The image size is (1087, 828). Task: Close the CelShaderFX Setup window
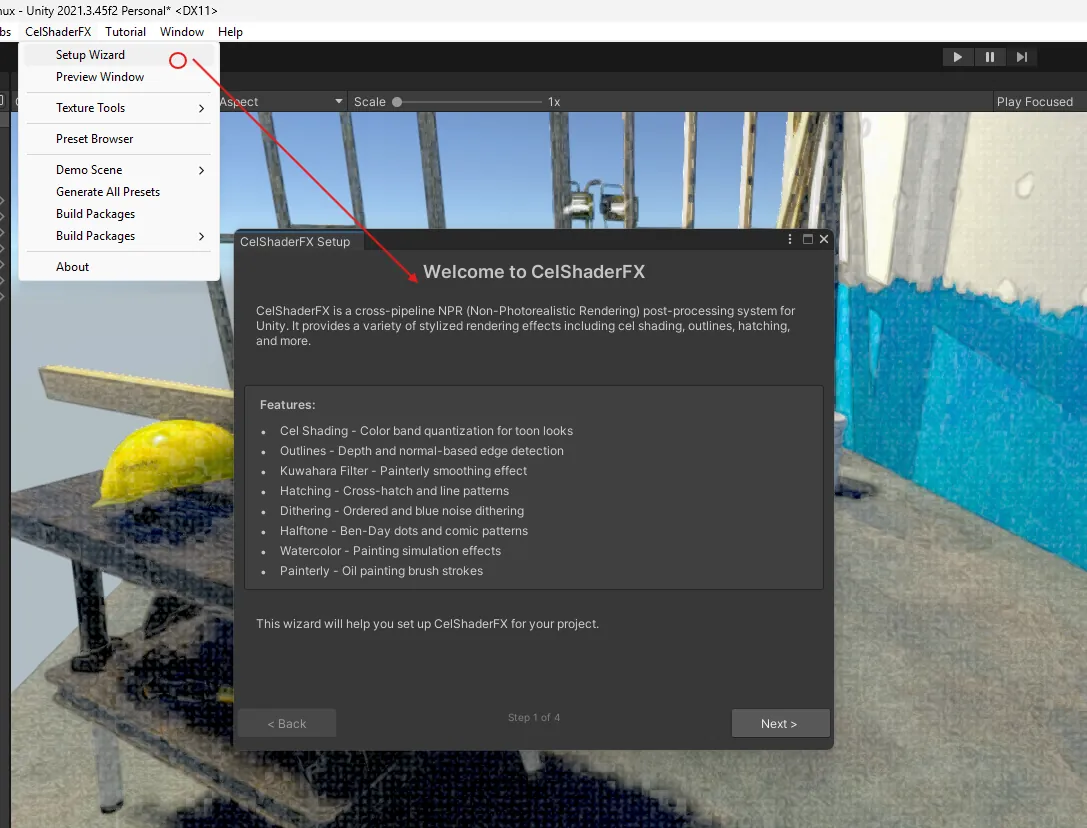pos(824,239)
